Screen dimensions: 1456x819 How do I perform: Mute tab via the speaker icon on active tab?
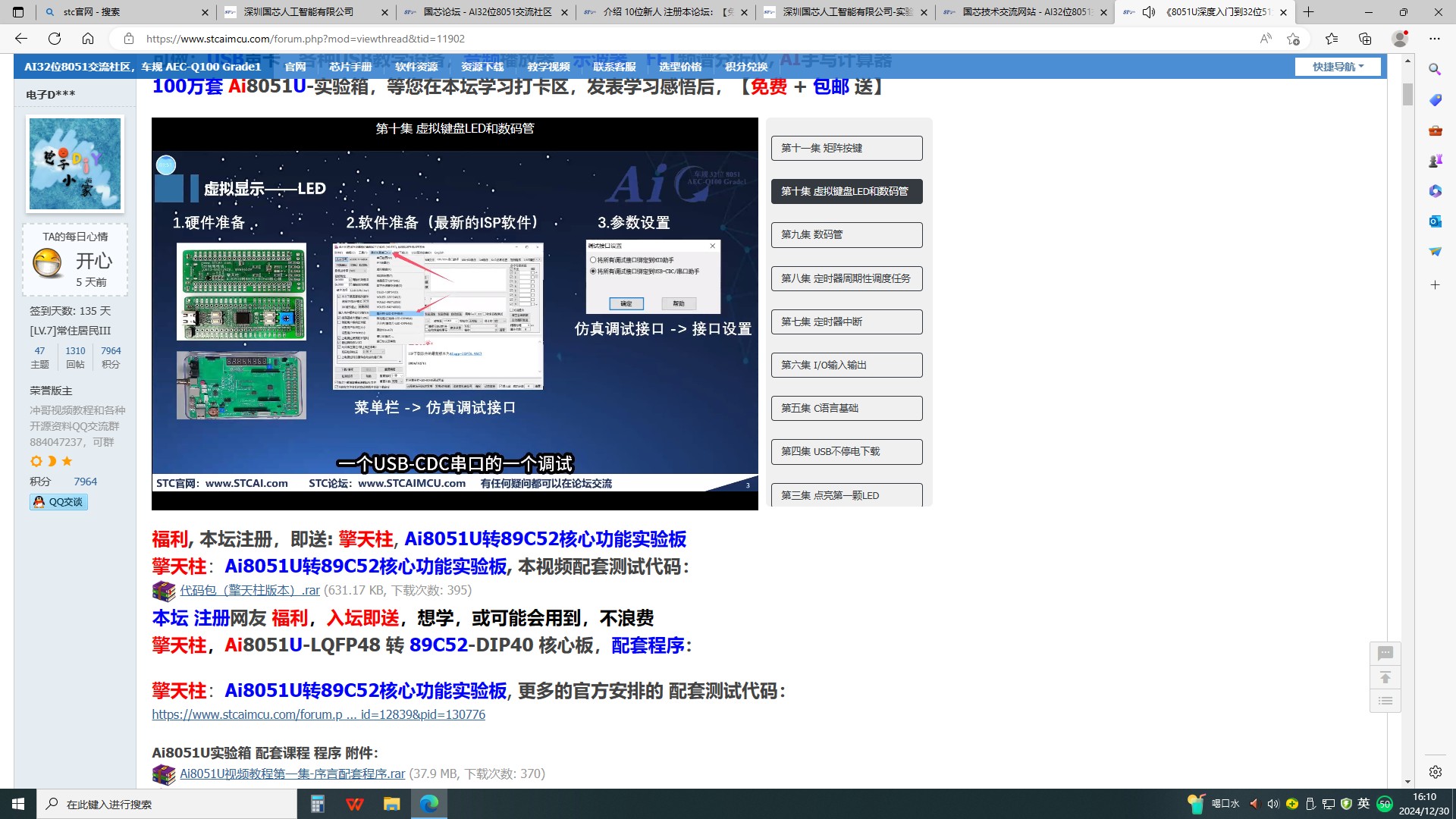pos(1149,12)
